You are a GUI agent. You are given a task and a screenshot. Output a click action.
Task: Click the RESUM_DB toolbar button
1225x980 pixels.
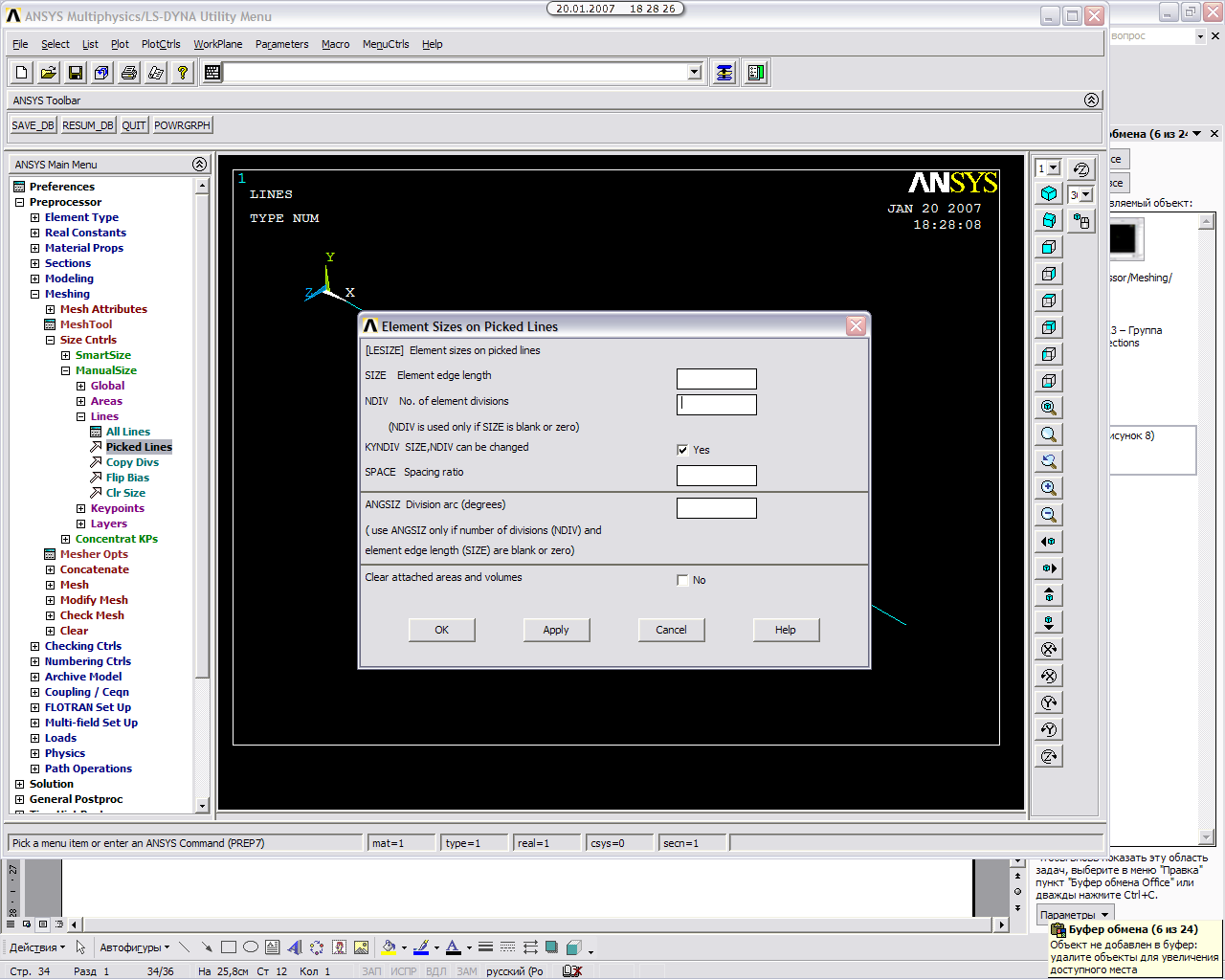pos(88,125)
